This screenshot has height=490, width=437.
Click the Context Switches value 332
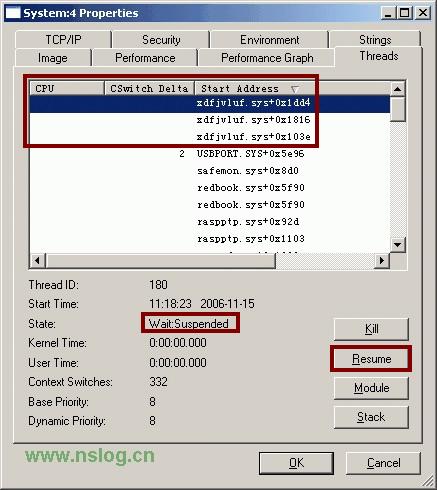[x=158, y=382]
